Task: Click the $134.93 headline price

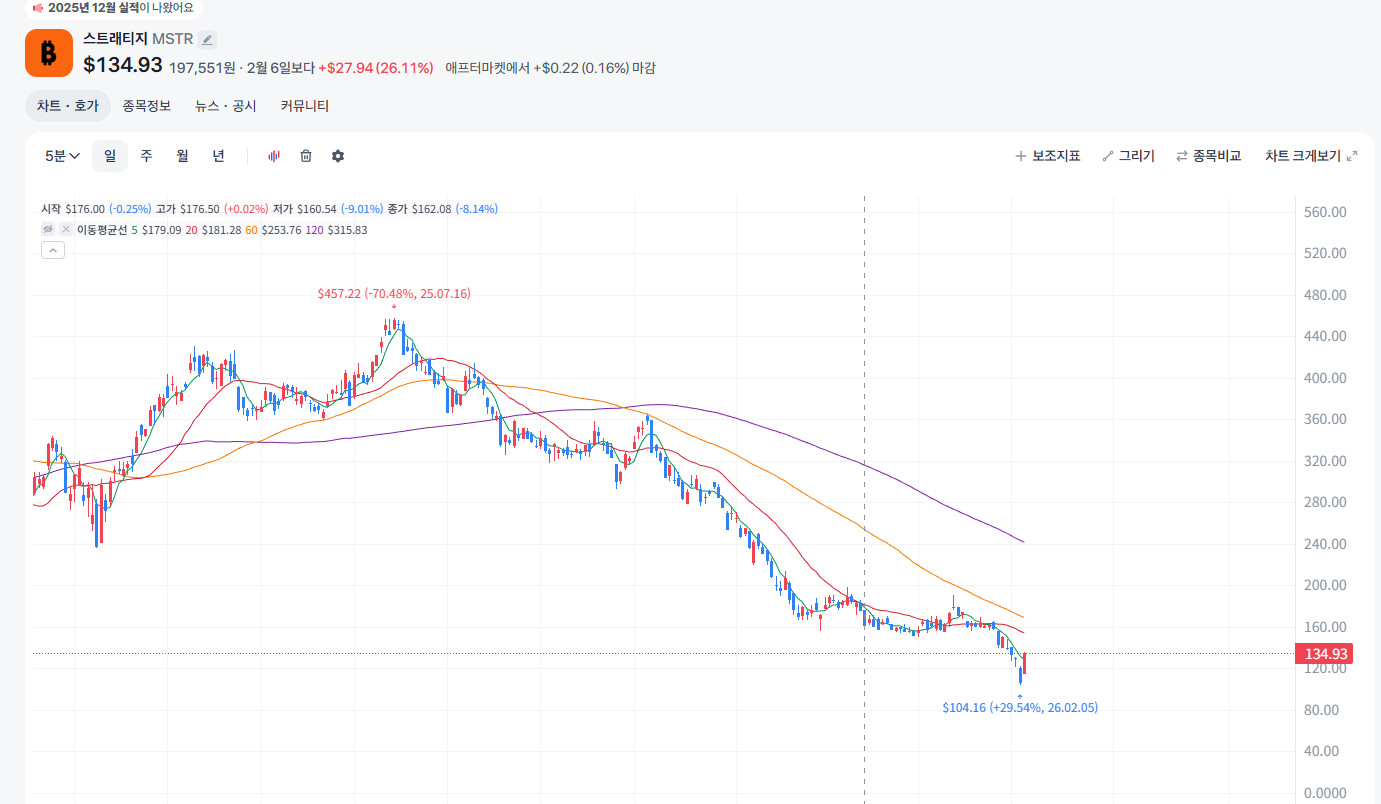Action: [123, 66]
